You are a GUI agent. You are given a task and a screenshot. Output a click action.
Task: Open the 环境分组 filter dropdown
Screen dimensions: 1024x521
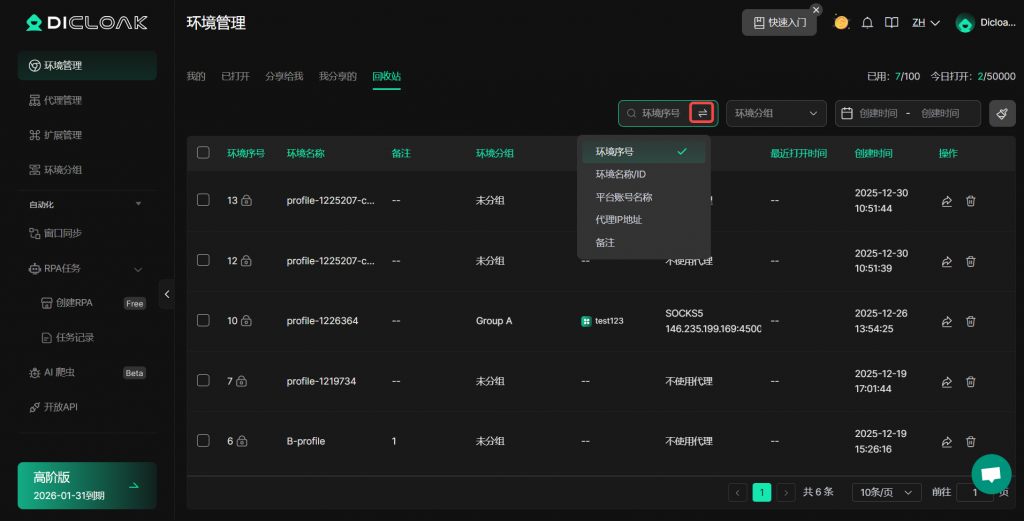tap(776, 114)
